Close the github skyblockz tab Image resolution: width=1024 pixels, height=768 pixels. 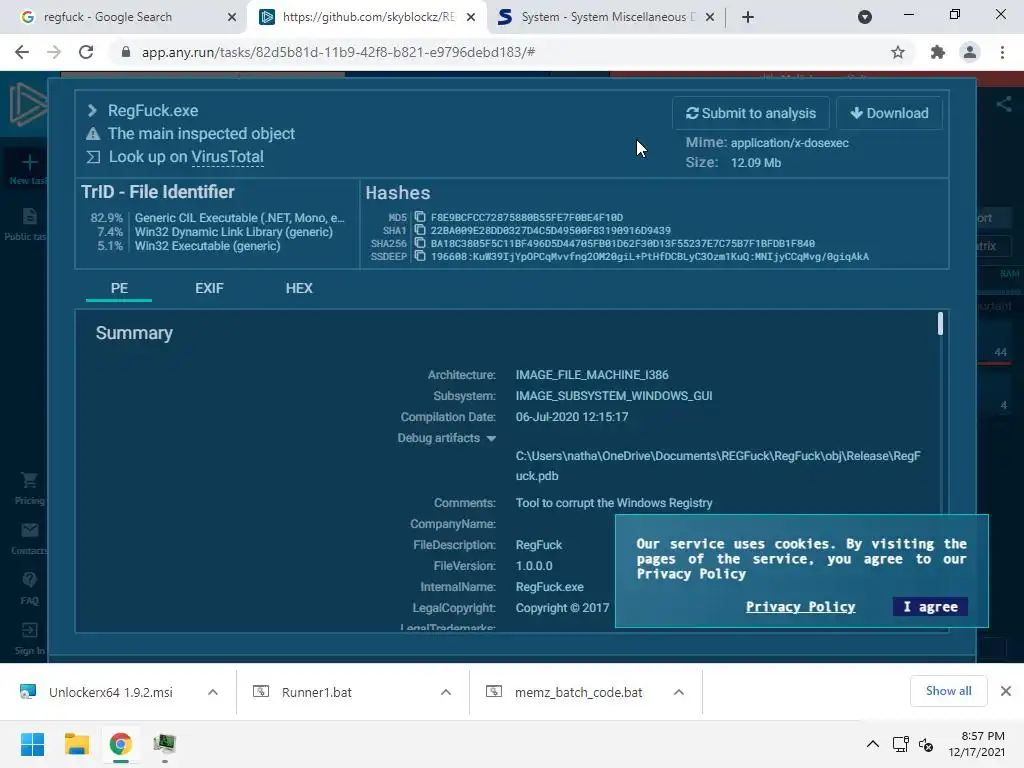click(471, 17)
